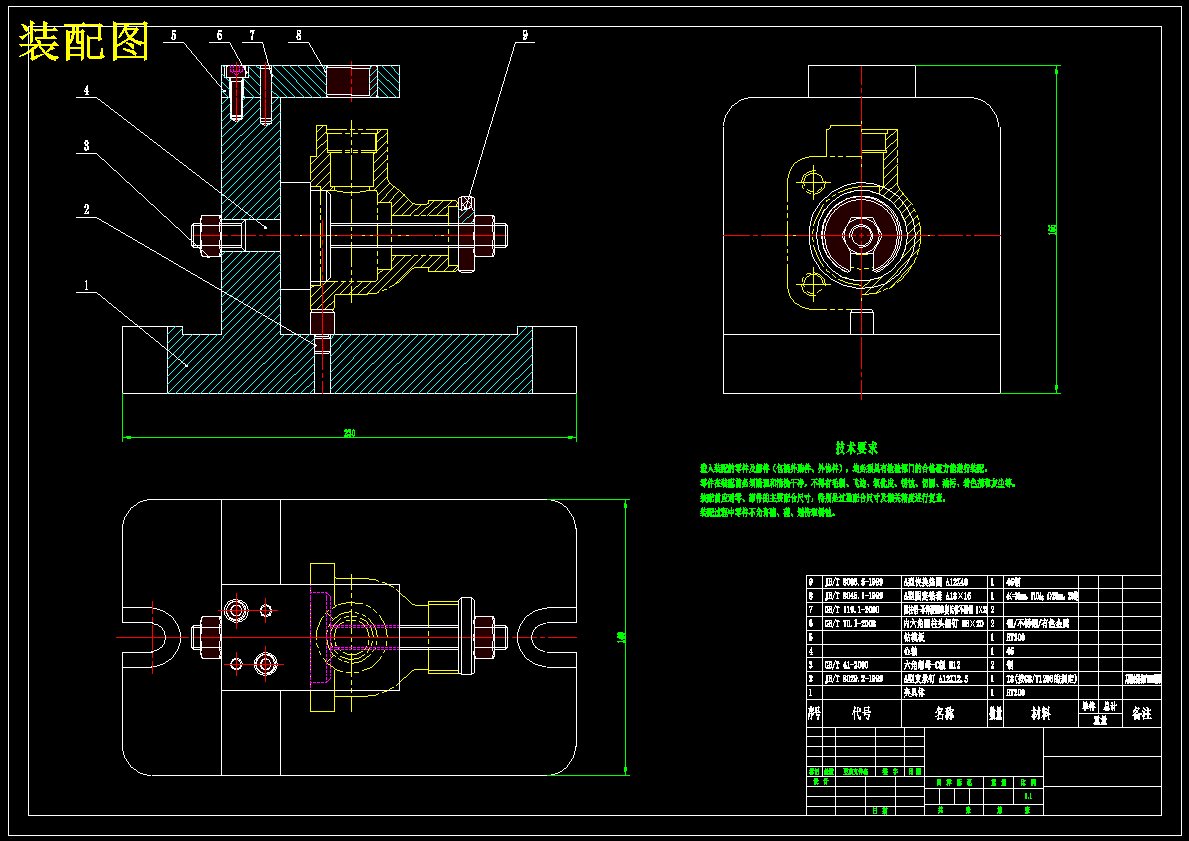Click part balloon number 1 on the left leader
This screenshot has width=1189, height=841.
pyautogui.click(x=86, y=286)
